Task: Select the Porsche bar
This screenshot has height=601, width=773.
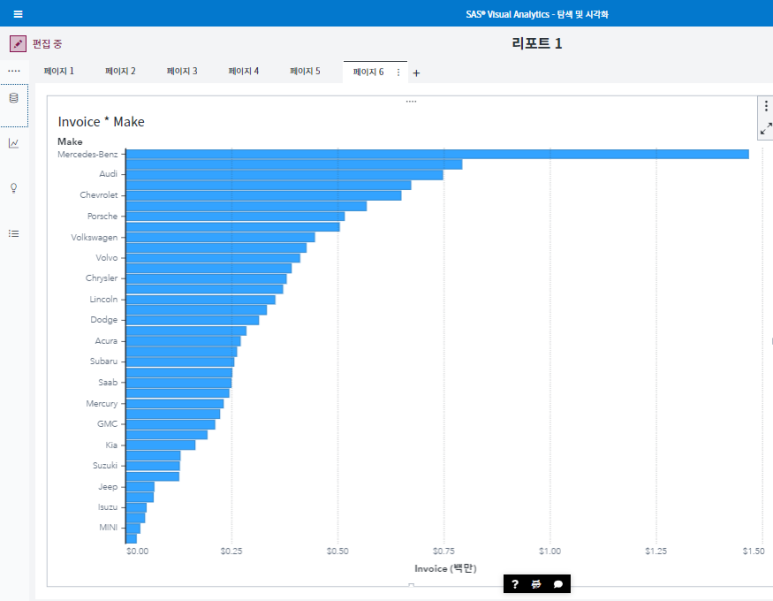Action: (x=235, y=216)
